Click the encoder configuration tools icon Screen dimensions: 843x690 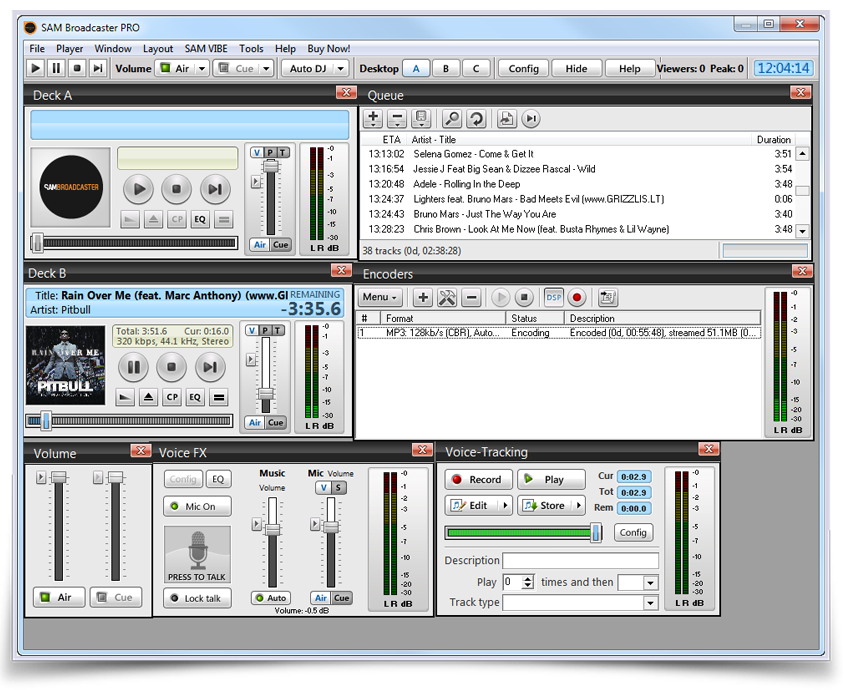pyautogui.click(x=447, y=298)
